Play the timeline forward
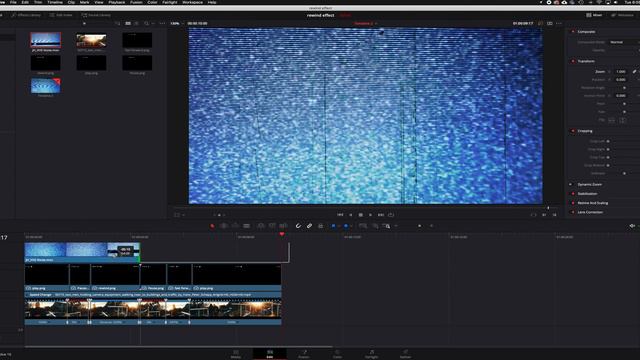Screen dimensions: 640x360 pos(370,215)
